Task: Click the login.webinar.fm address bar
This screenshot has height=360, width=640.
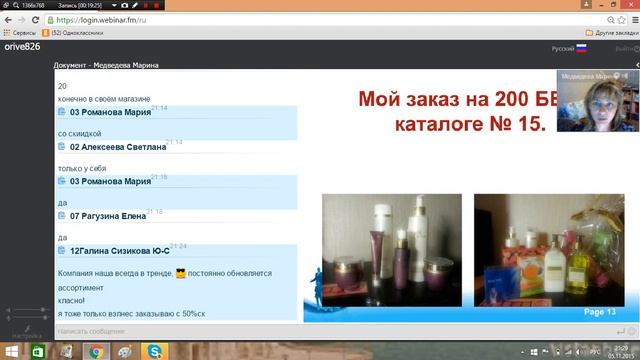Action: 327,20
